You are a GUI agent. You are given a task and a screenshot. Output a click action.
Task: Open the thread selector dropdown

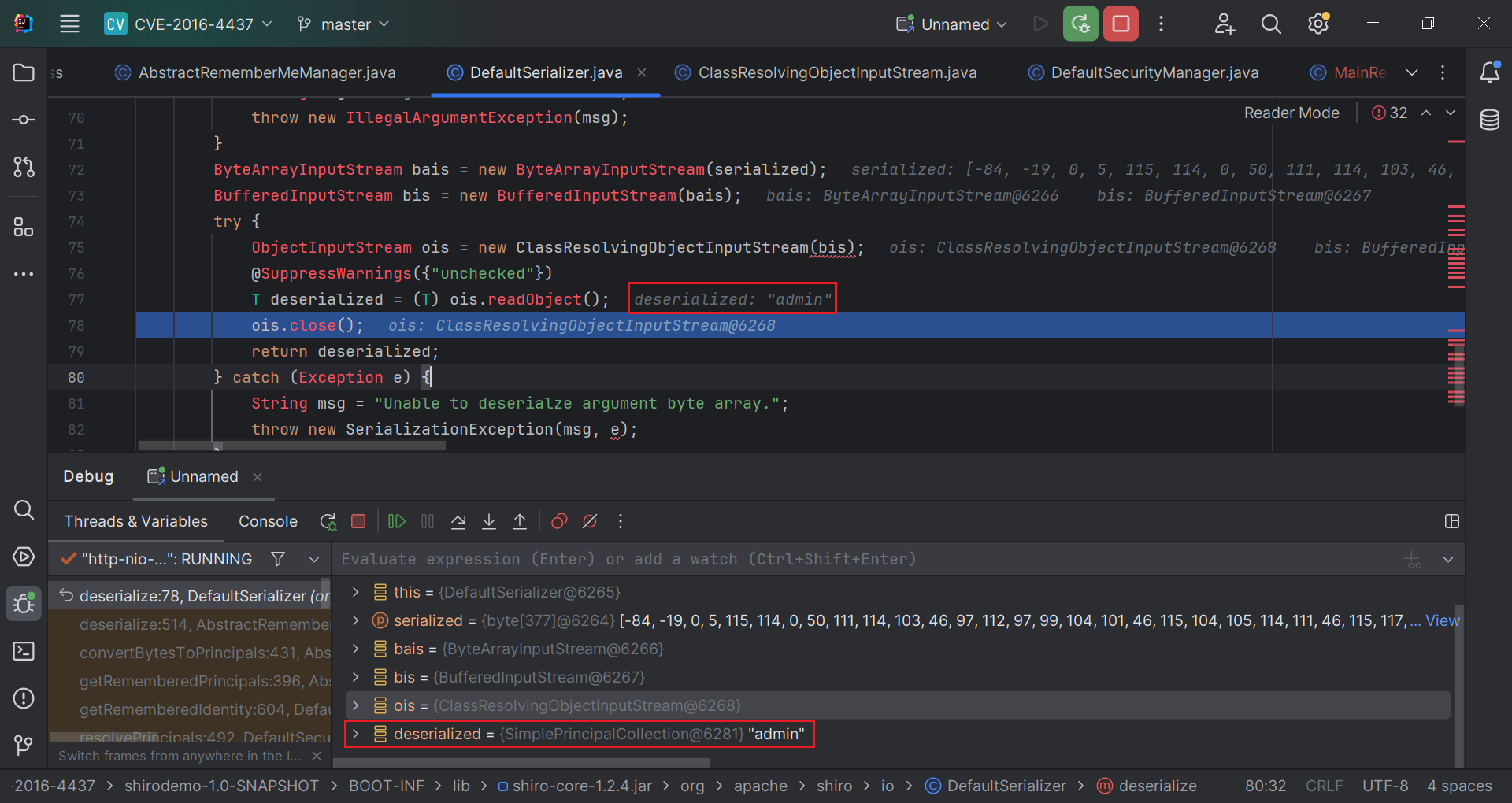pyautogui.click(x=314, y=560)
